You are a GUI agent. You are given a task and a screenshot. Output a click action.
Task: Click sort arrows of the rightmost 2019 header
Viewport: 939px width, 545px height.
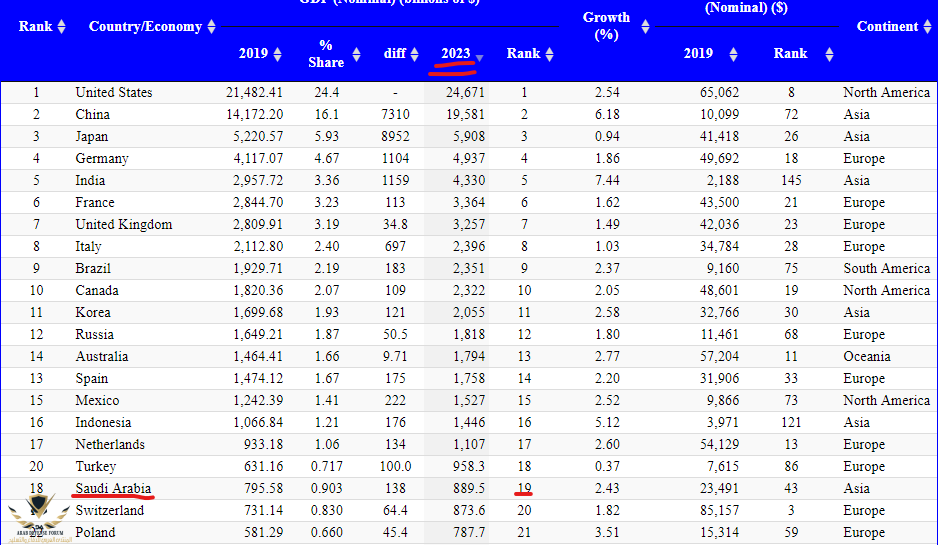[x=733, y=54]
